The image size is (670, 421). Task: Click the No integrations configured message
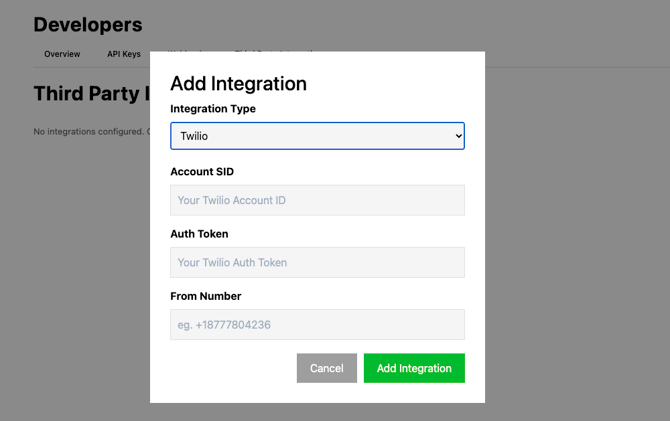[x=90, y=131]
